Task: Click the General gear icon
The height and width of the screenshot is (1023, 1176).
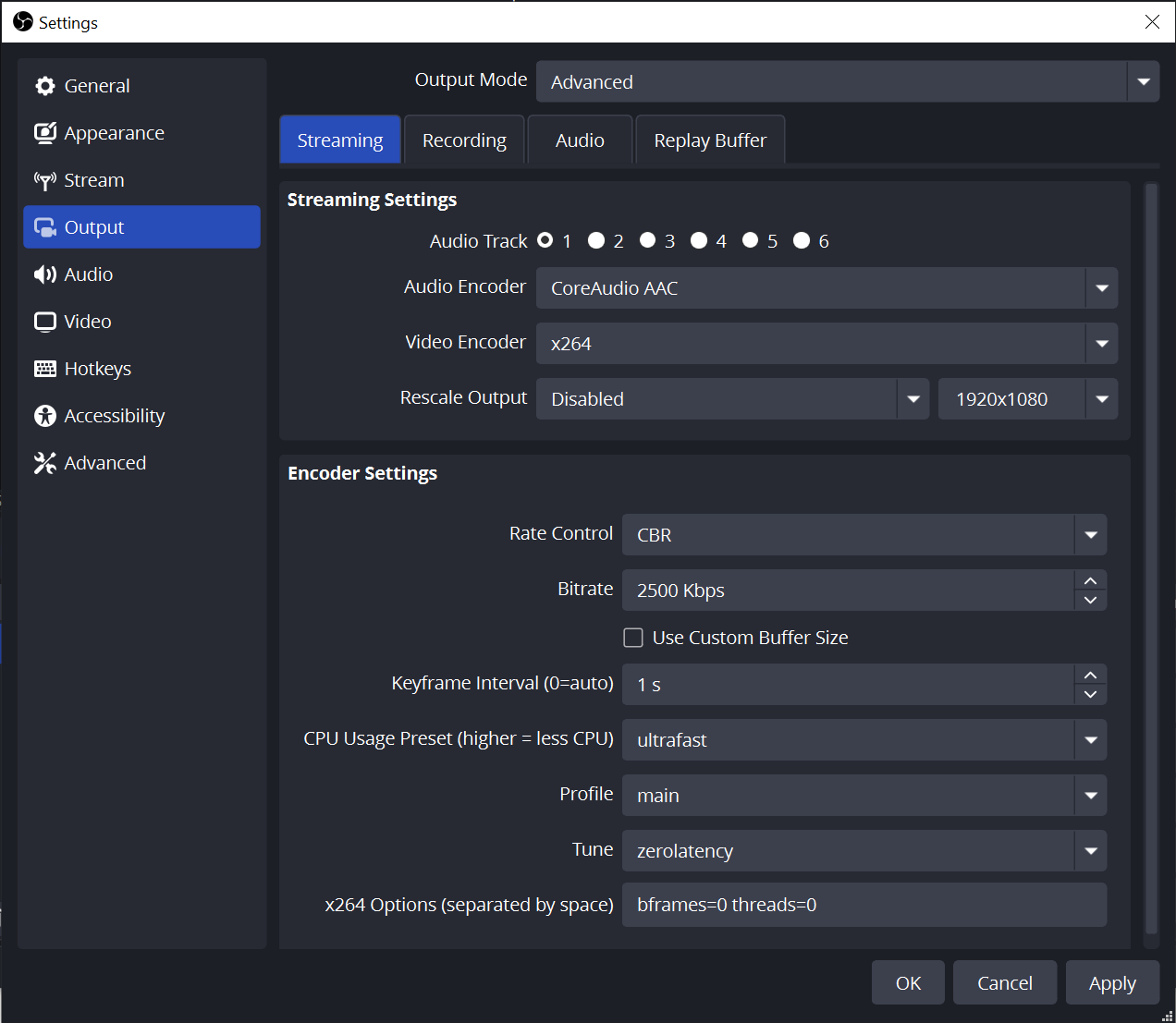Action: pyautogui.click(x=45, y=86)
